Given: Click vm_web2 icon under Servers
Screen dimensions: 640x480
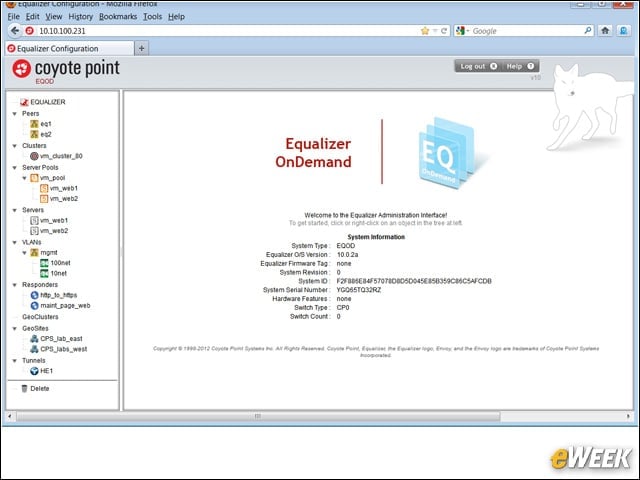Looking at the screenshot, I should (34, 231).
